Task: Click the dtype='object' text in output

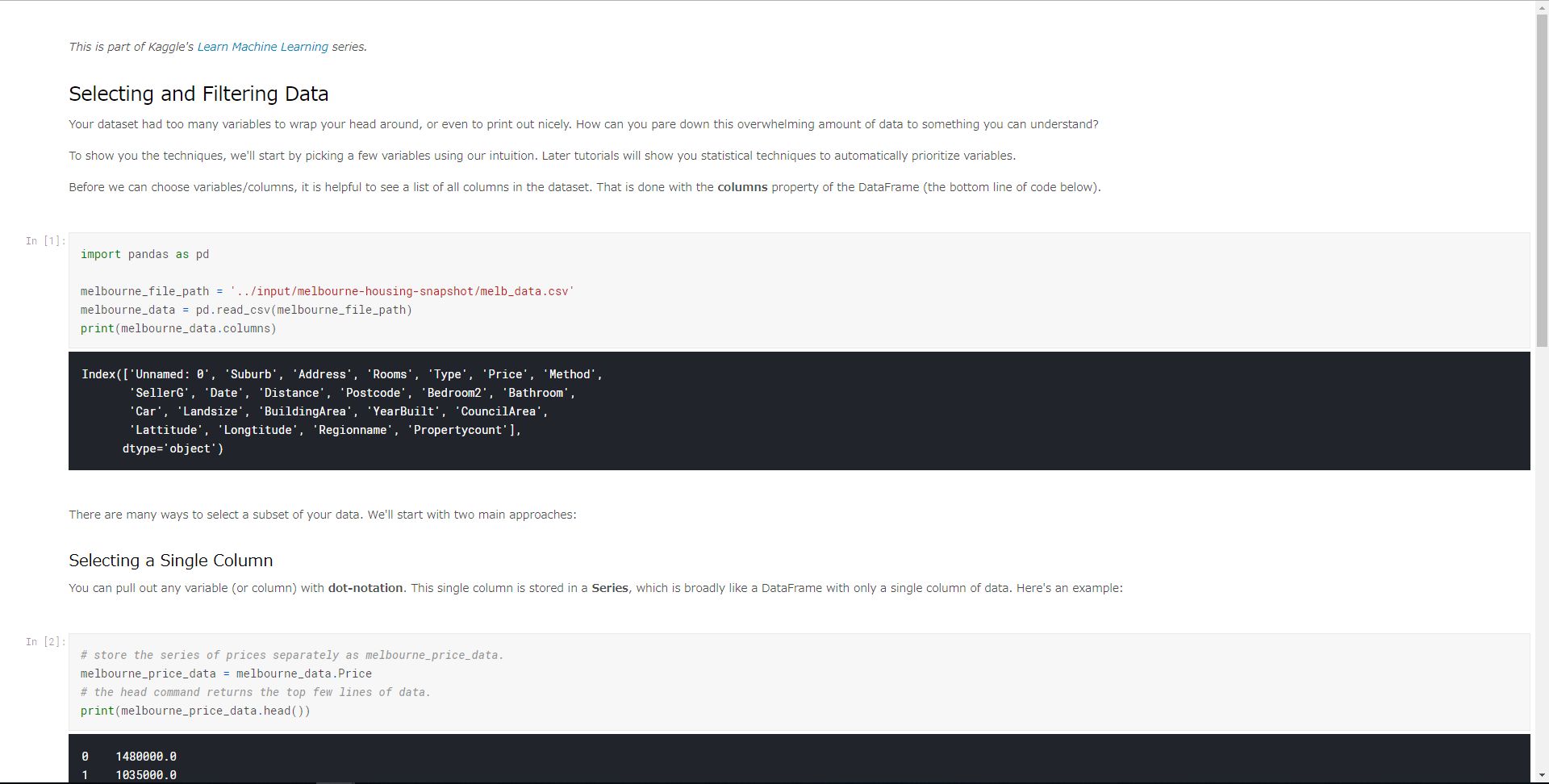Action: pos(172,448)
